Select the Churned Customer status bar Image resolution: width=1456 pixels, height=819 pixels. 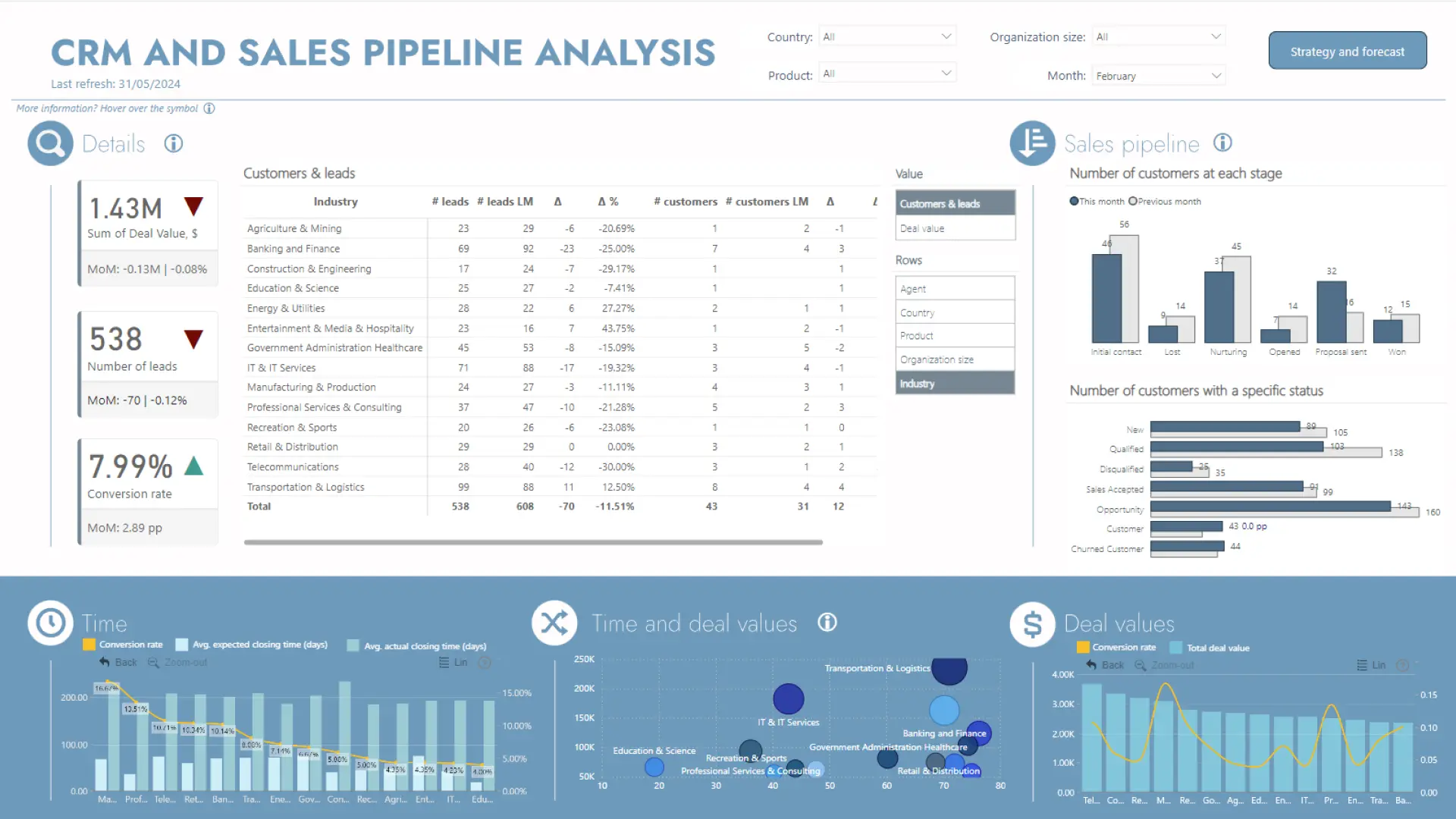click(1187, 546)
